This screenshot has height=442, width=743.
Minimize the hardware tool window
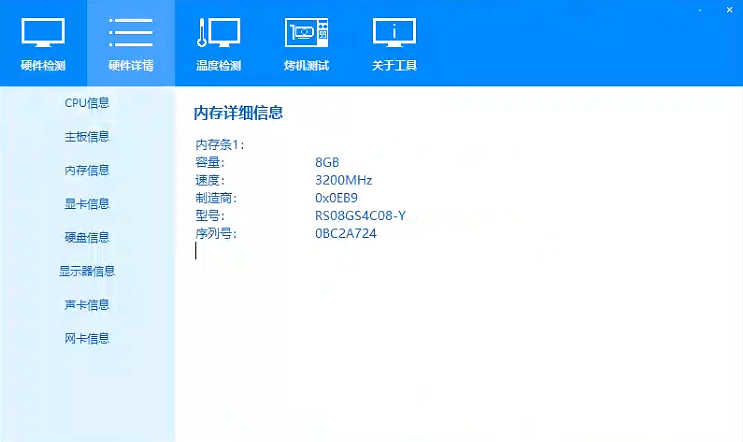[x=698, y=8]
